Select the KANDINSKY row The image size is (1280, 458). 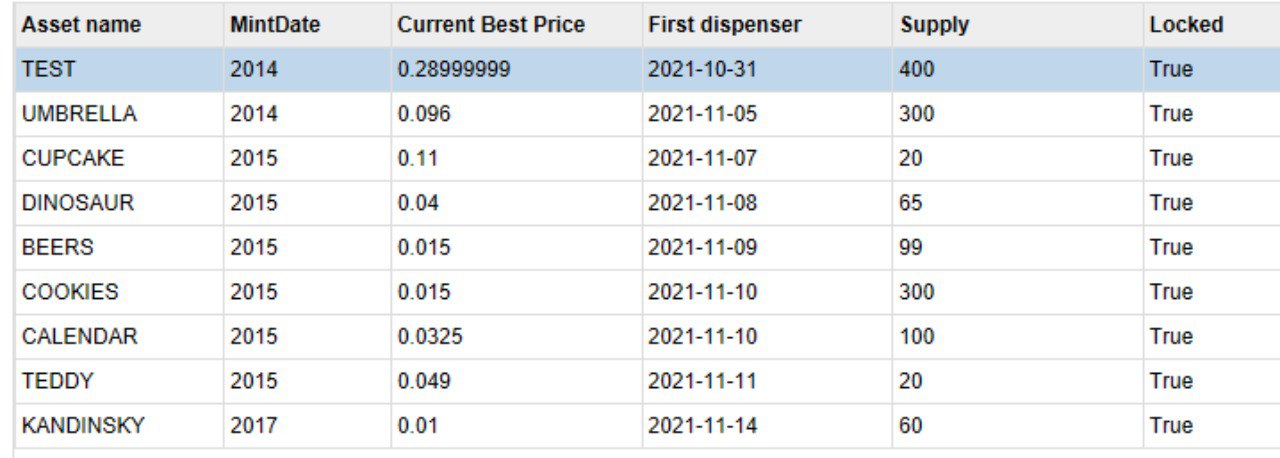tap(647, 425)
